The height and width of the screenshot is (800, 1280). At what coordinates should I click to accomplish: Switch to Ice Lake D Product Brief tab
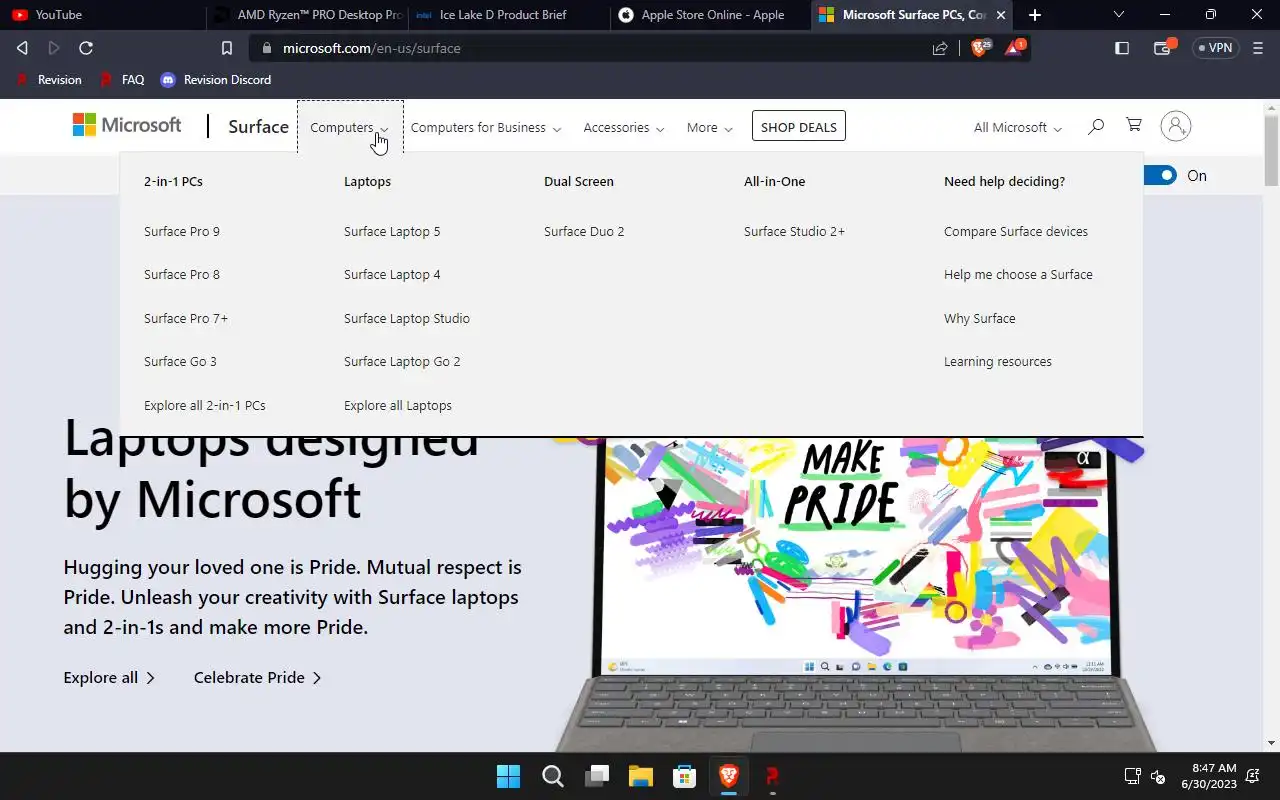coord(508,15)
